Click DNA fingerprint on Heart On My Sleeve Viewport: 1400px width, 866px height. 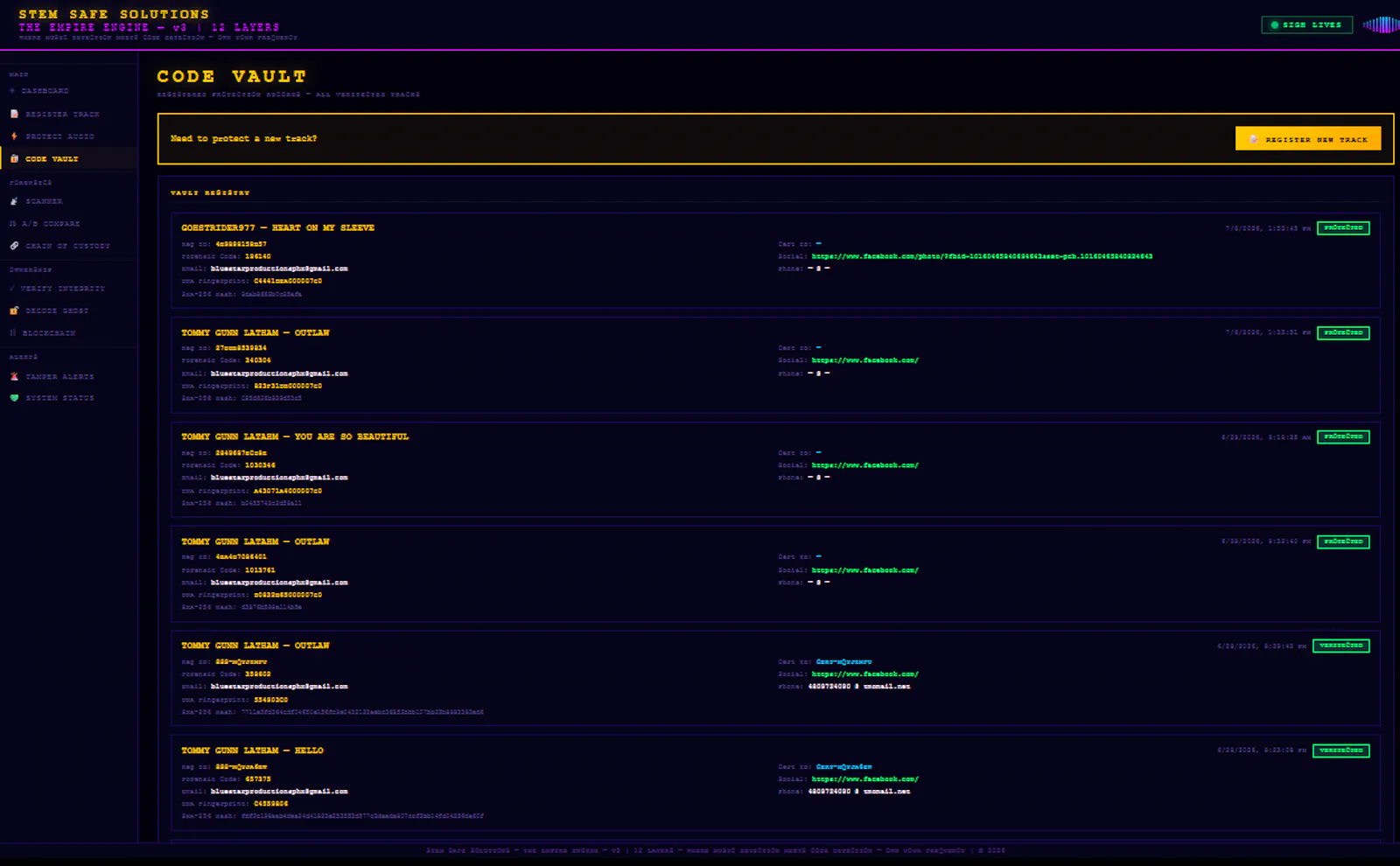(288, 281)
